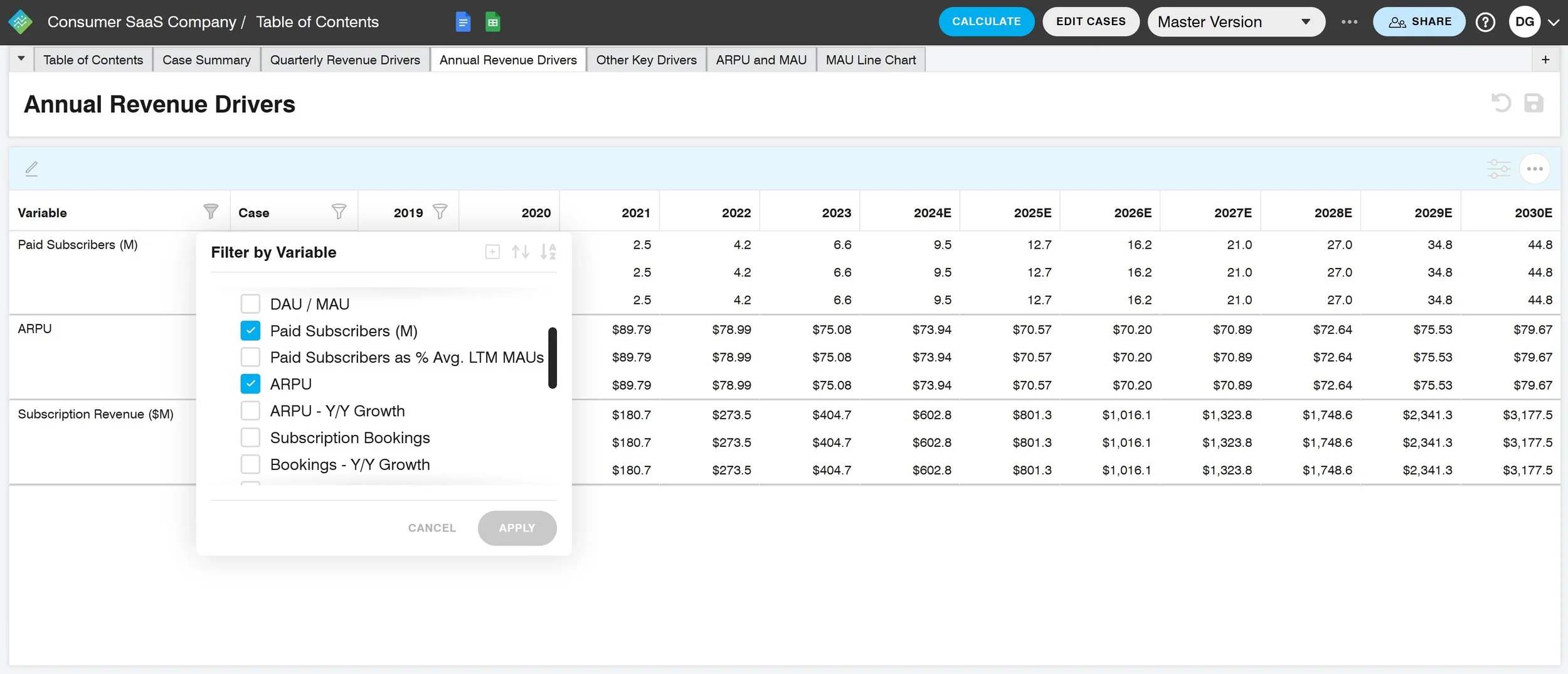Click the filter list scrollbar thumb
This screenshot has height=674, width=1568.
553,358
